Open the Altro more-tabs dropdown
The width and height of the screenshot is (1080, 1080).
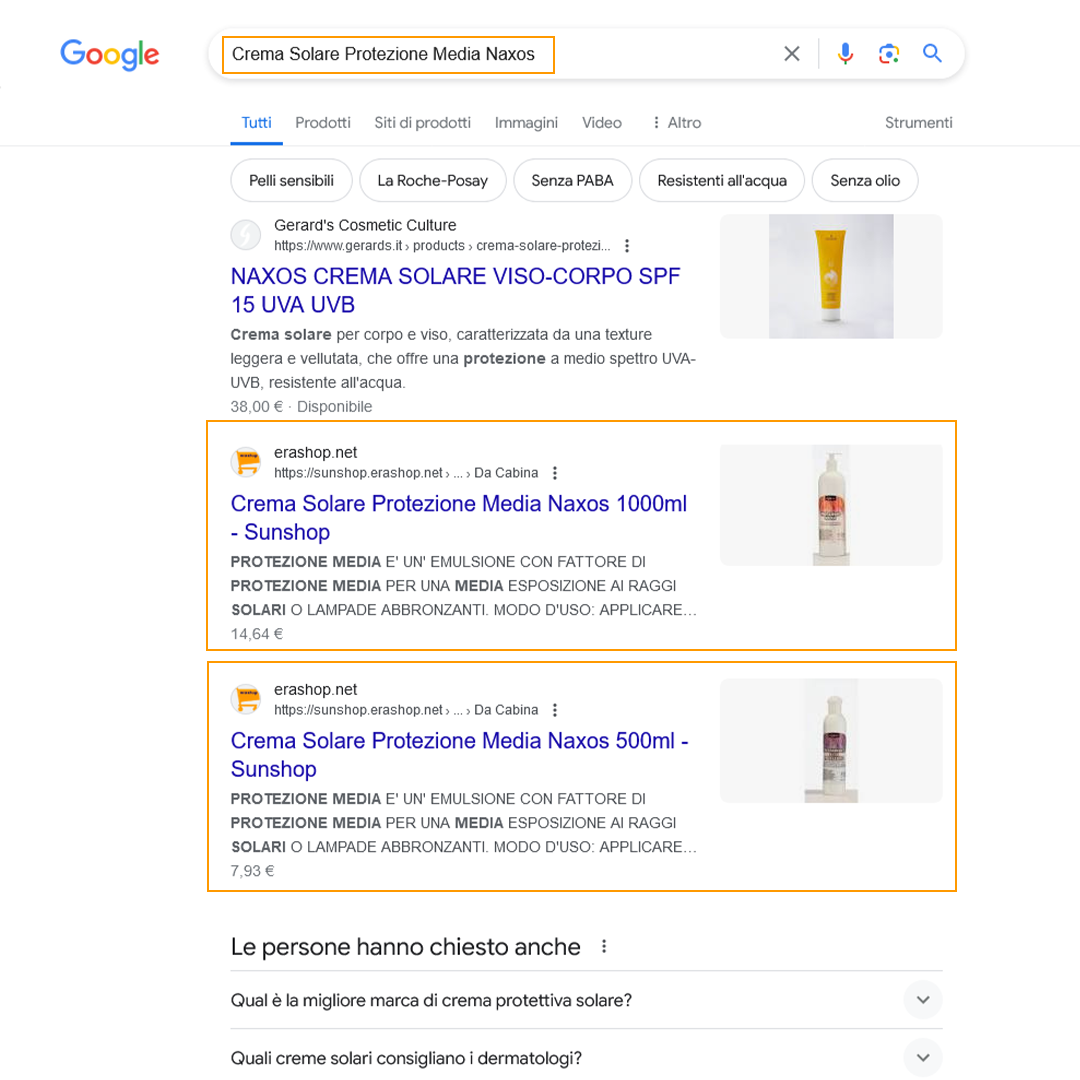676,123
